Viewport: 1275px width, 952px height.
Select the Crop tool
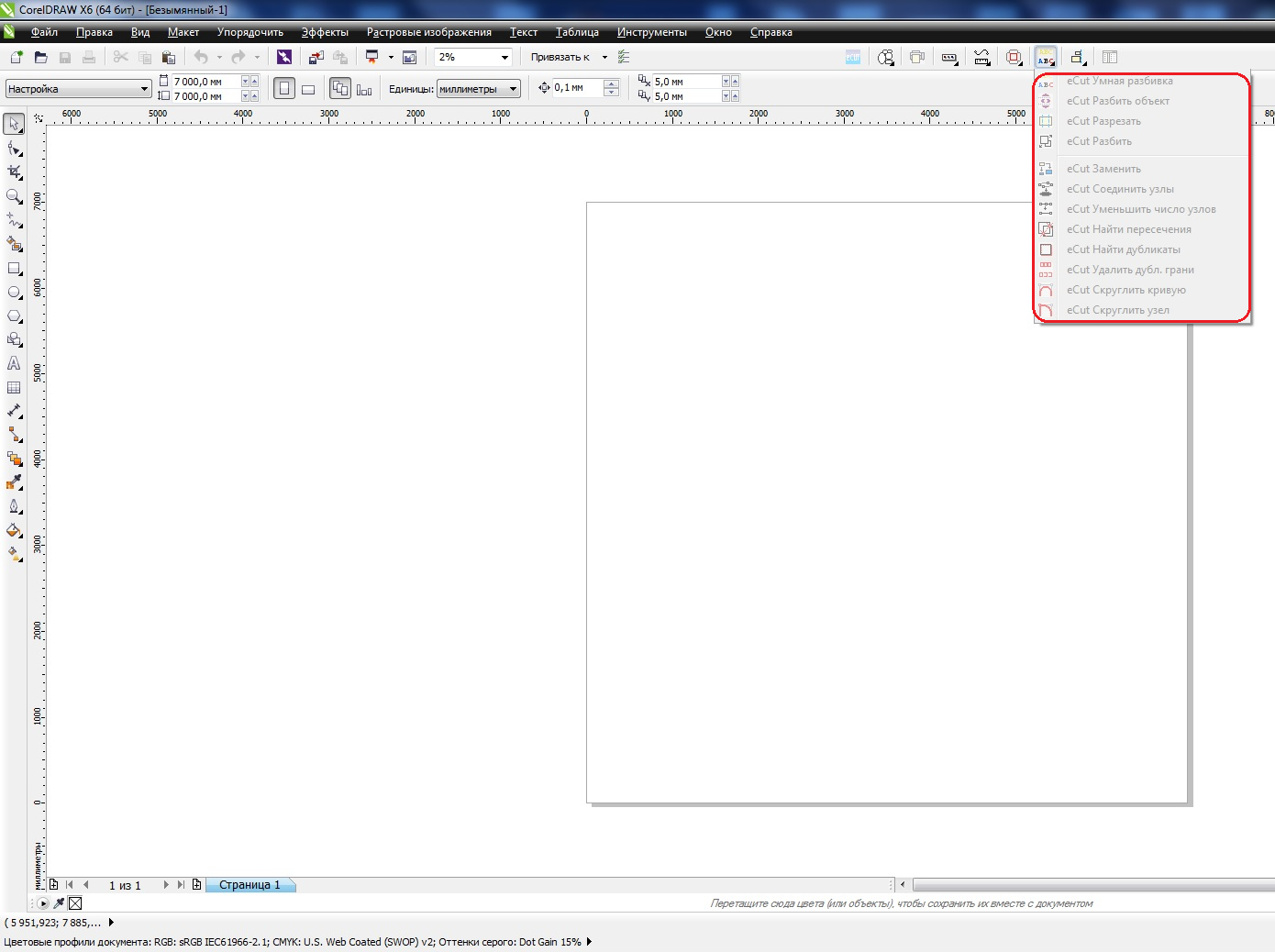pyautogui.click(x=14, y=172)
